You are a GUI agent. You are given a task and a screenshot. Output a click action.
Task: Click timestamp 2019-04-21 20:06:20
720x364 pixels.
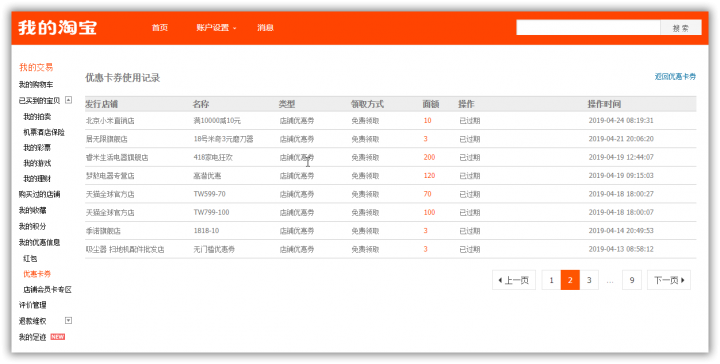(621, 139)
